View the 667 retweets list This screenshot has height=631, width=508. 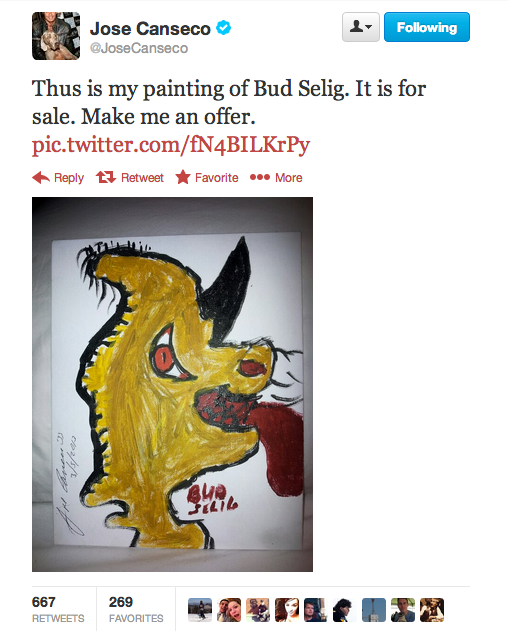(58, 609)
